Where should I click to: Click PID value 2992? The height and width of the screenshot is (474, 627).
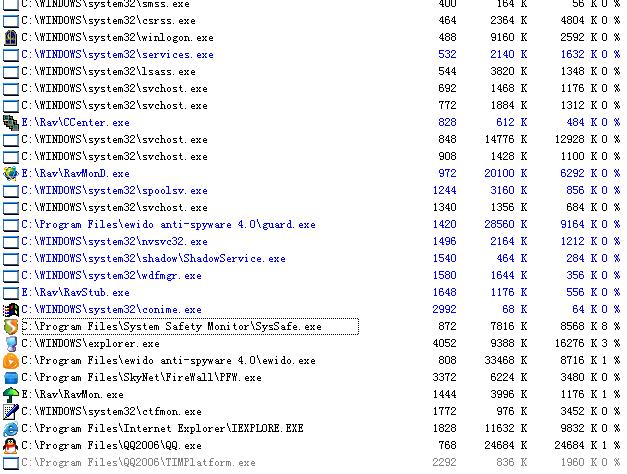(445, 310)
